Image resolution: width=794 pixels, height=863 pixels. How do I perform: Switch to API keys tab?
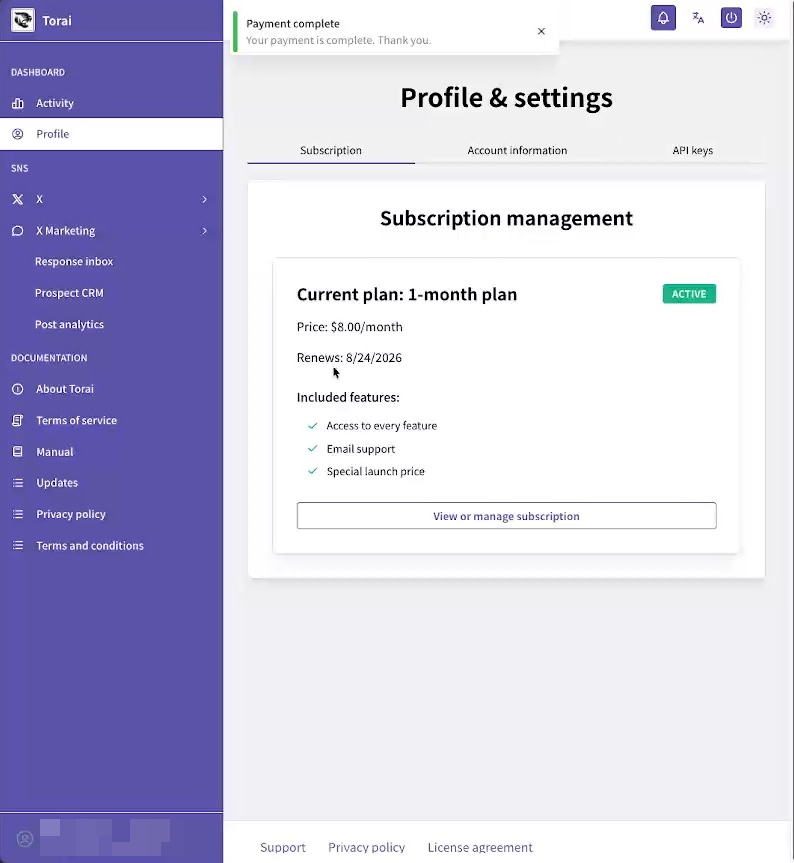click(x=692, y=150)
